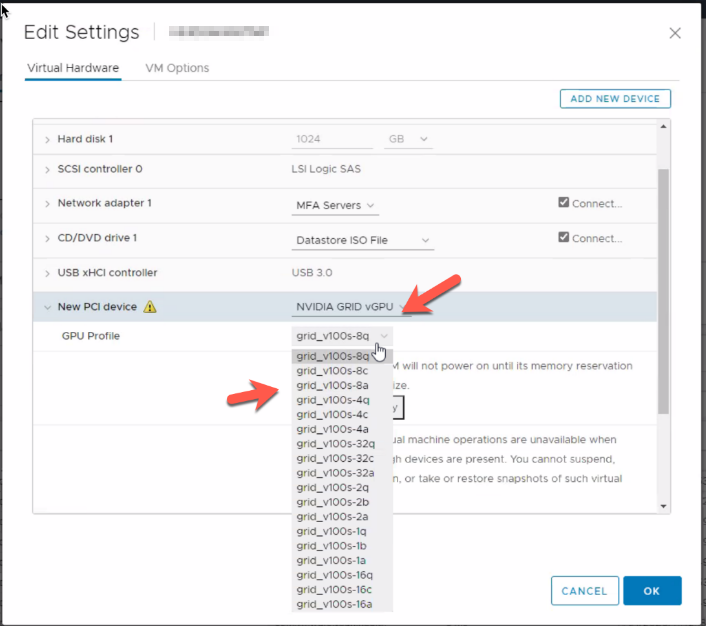
Task: Choose the grid_v100s-2b profile
Action: (342, 502)
